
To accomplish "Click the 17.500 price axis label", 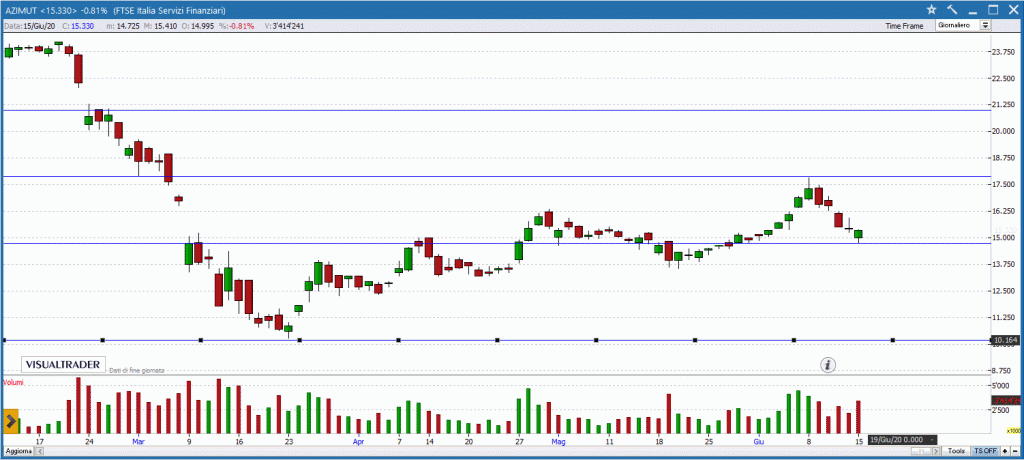I will pos(1006,185).
